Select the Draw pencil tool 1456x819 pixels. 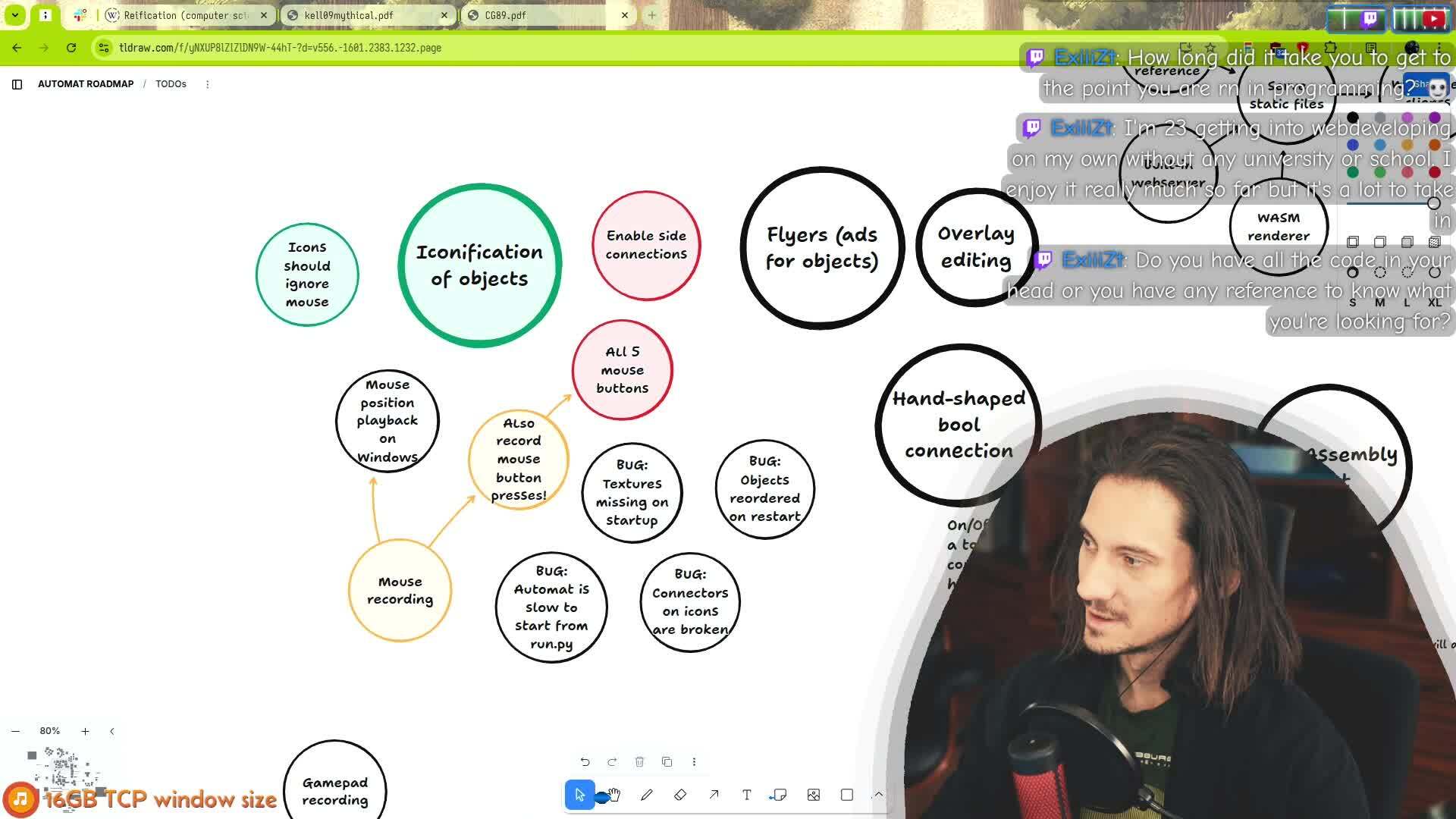point(646,795)
